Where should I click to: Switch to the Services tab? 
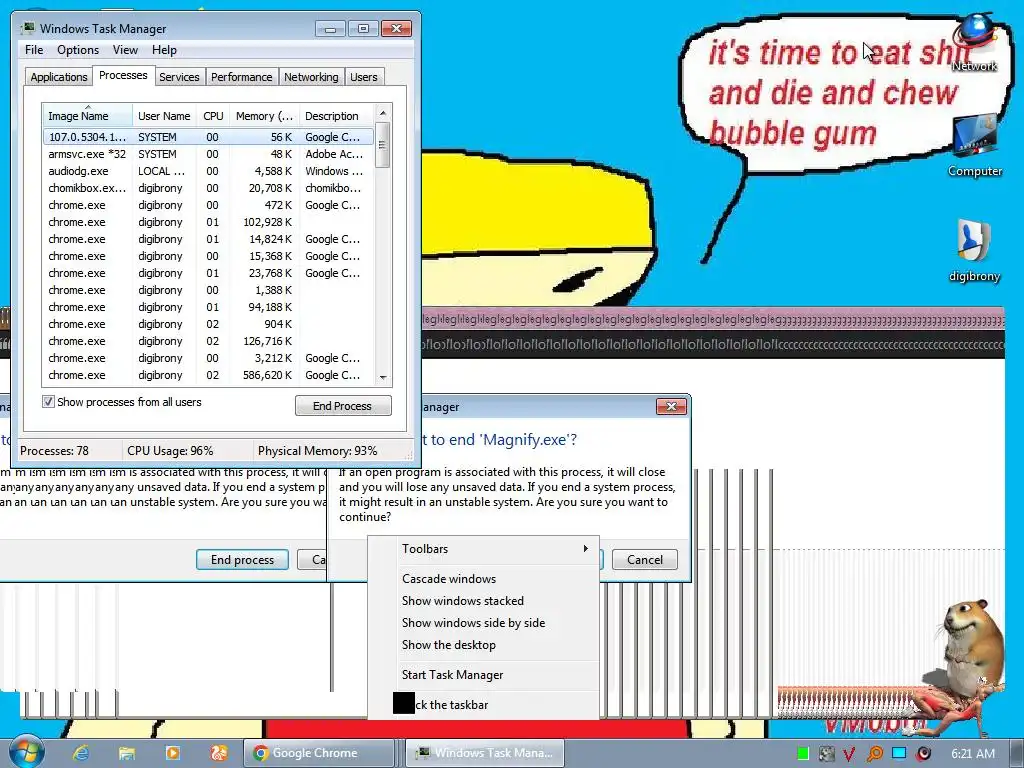[179, 77]
